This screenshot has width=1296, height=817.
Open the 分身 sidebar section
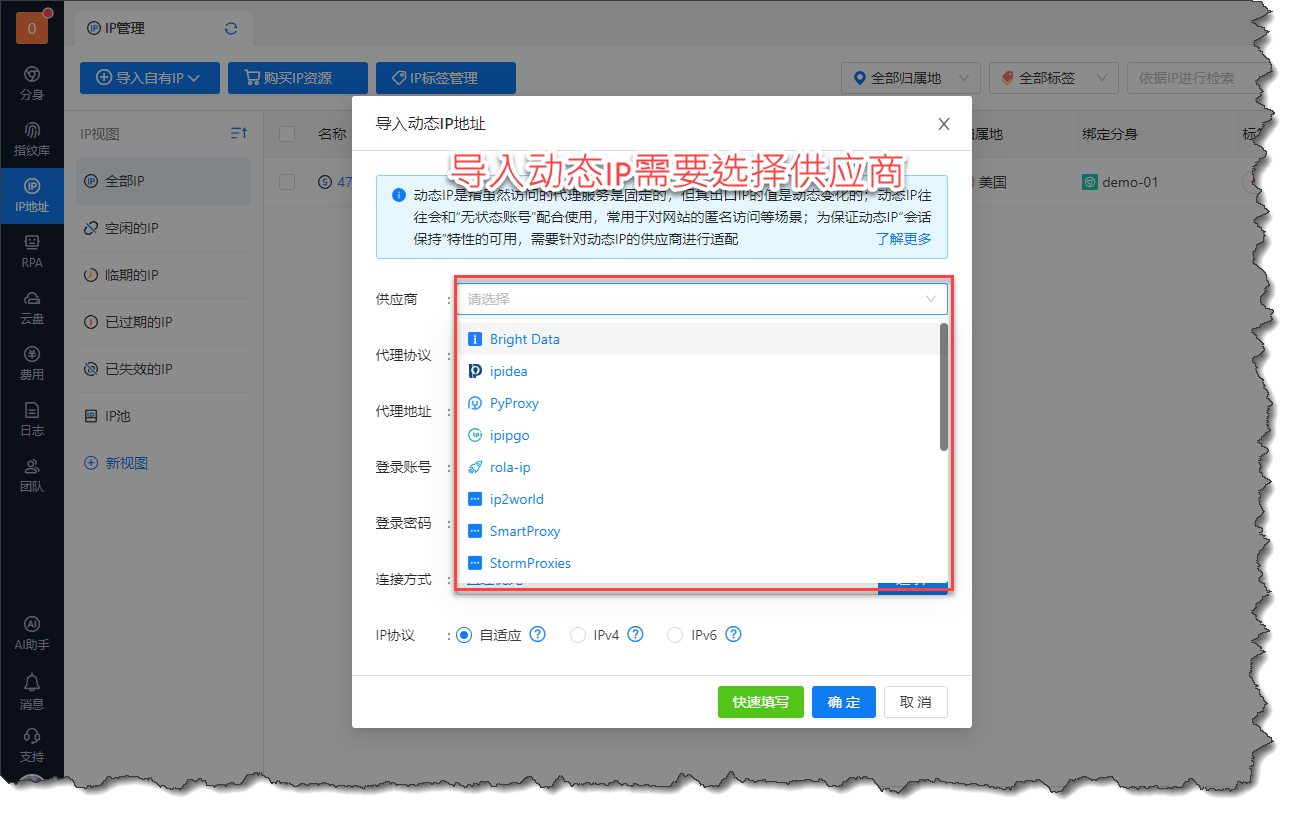[x=32, y=84]
